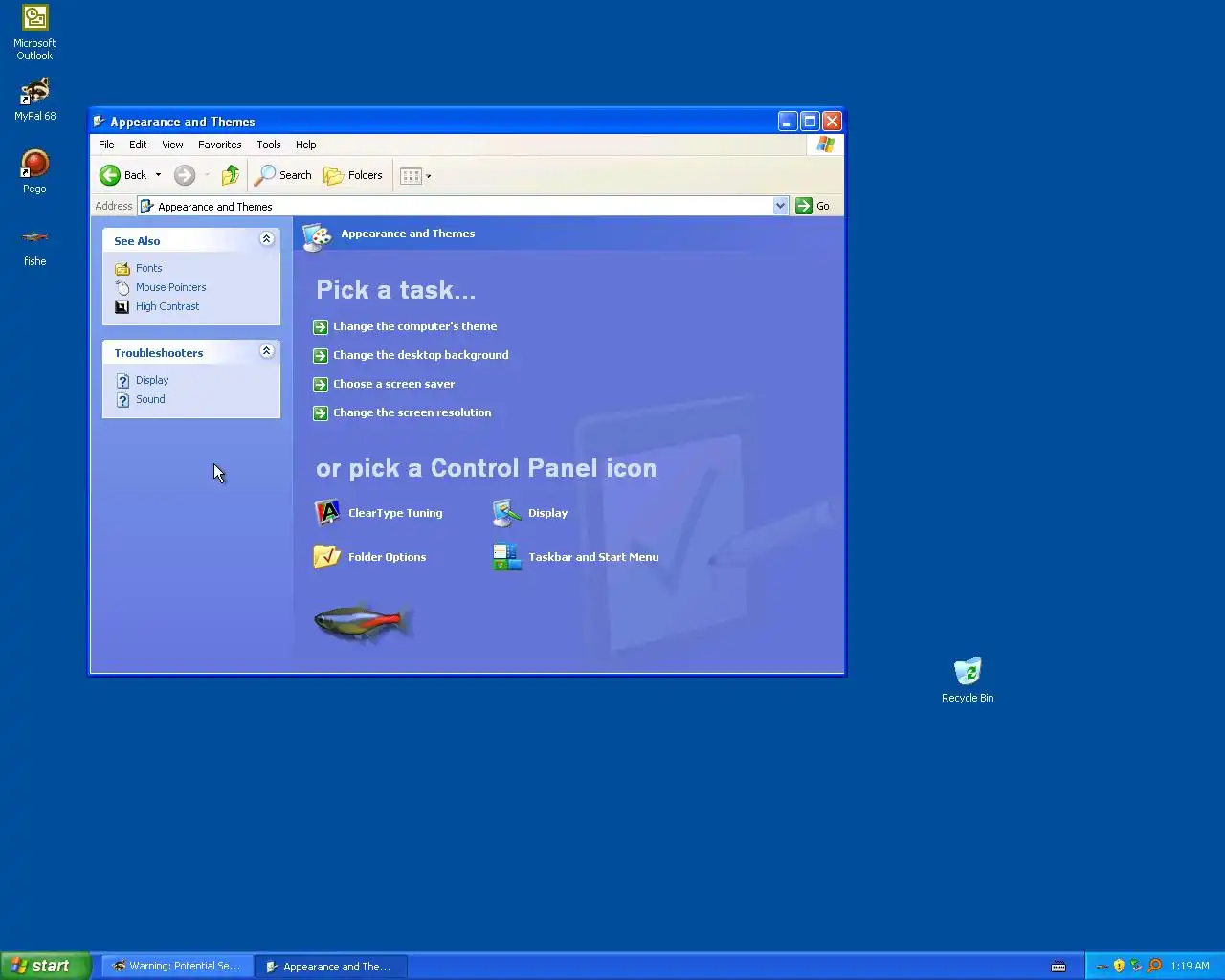Open the Views dropdown arrow

[428, 176]
